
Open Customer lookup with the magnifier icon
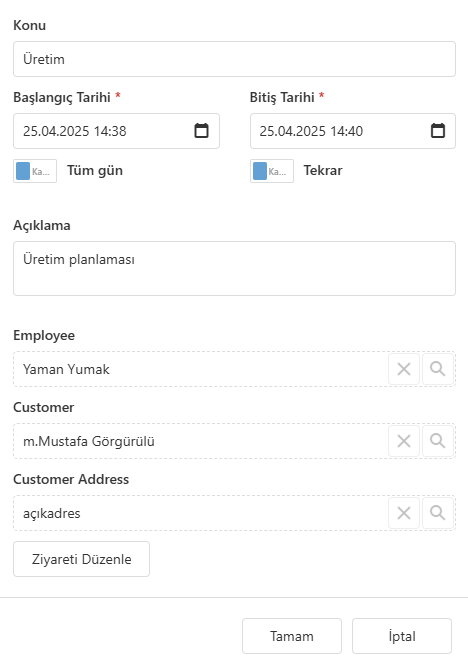(437, 441)
